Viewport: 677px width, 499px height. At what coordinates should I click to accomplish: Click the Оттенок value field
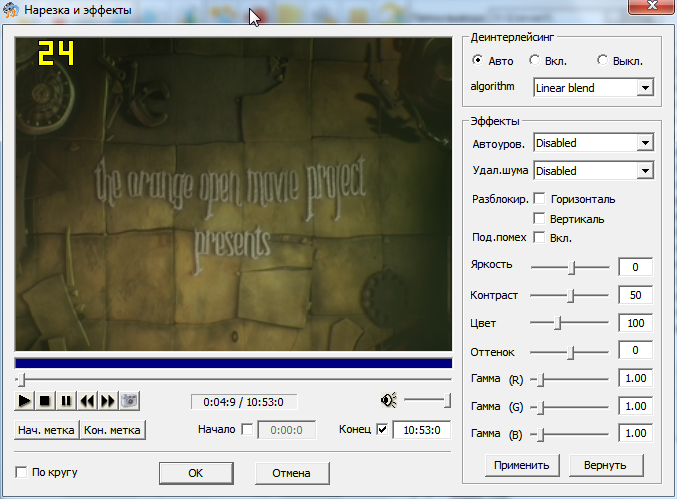point(635,350)
